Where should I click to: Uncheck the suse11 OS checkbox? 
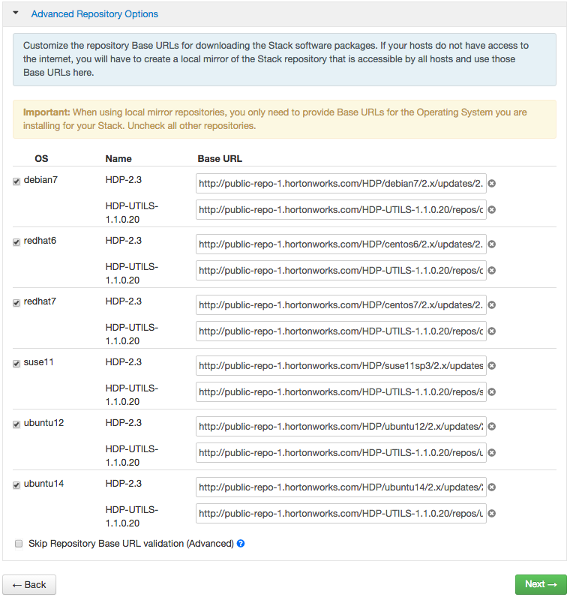pos(16,364)
